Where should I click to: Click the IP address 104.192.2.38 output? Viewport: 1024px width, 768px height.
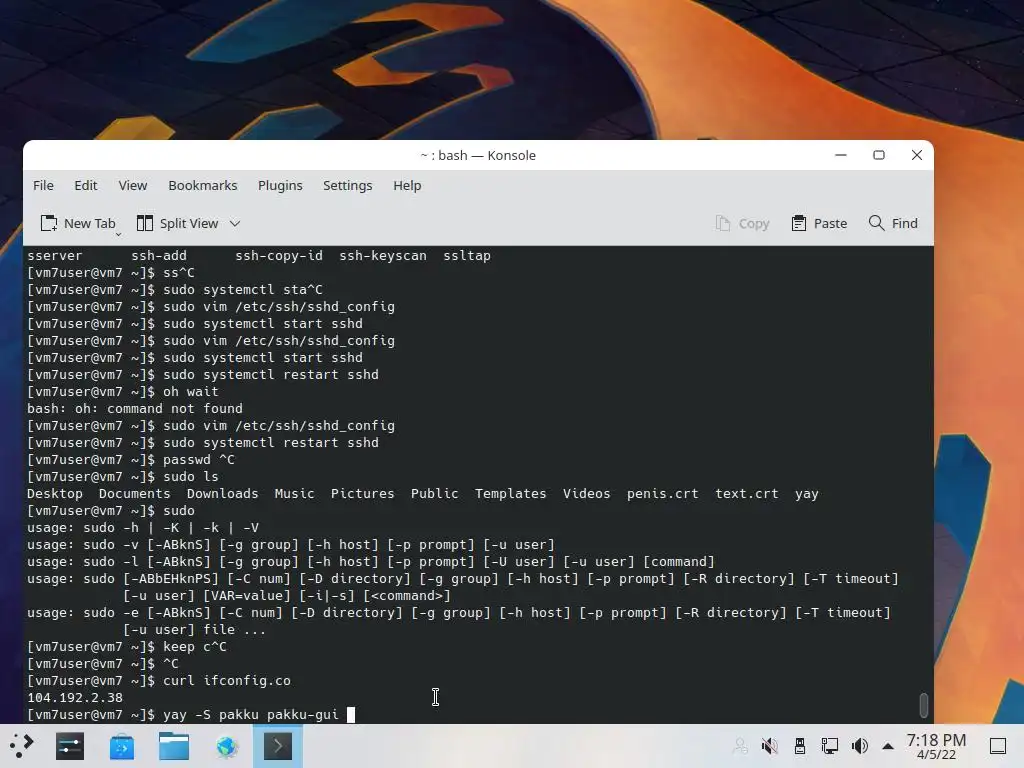click(75, 697)
